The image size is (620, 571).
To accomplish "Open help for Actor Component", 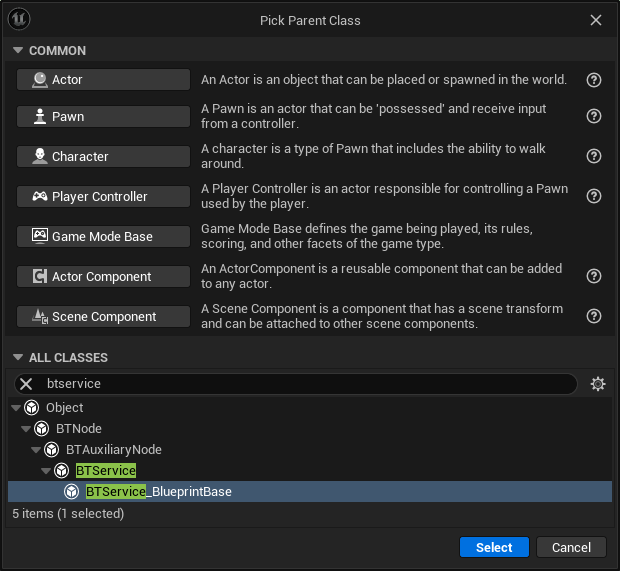I will 594,276.
